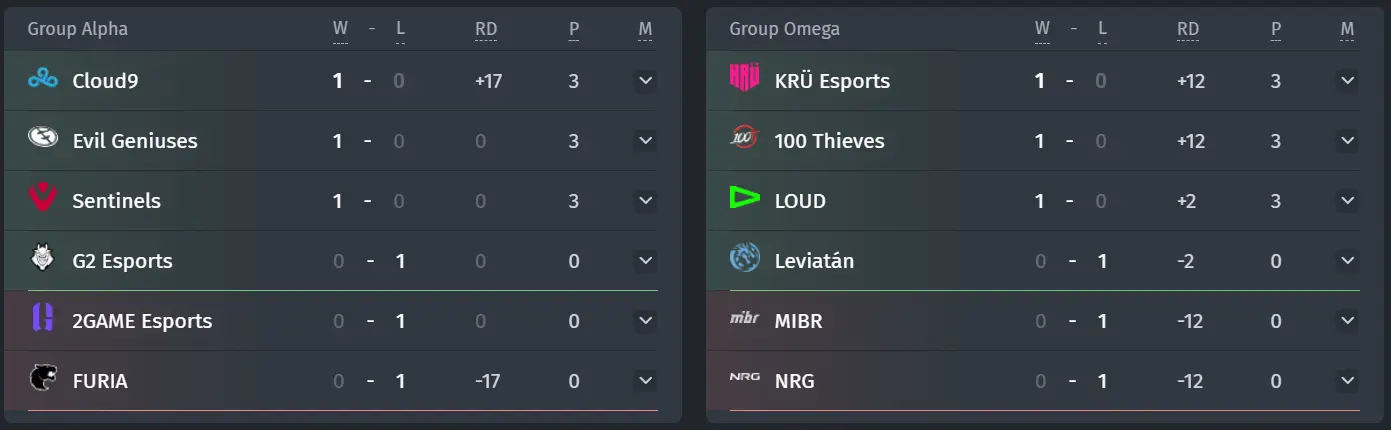
Task: Click the 100 Thieves logo
Action: (x=746, y=140)
